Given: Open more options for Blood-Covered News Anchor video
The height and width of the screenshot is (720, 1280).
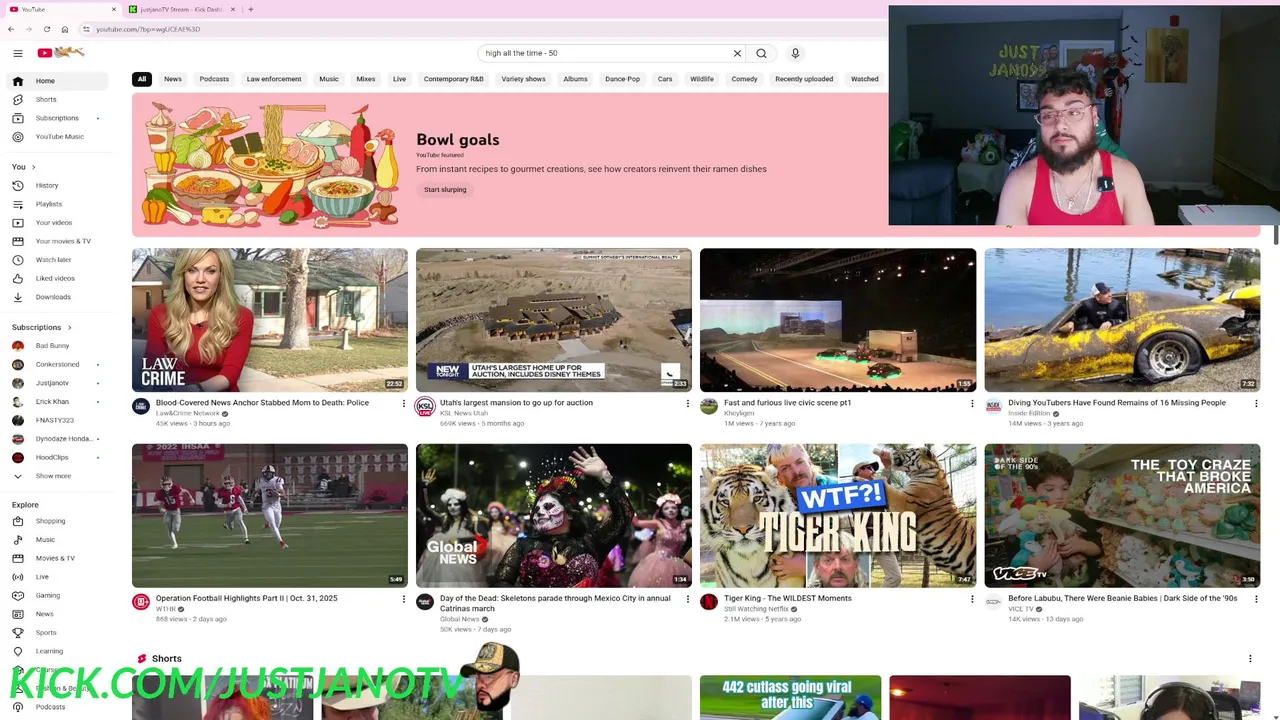Looking at the screenshot, I should [x=403, y=404].
